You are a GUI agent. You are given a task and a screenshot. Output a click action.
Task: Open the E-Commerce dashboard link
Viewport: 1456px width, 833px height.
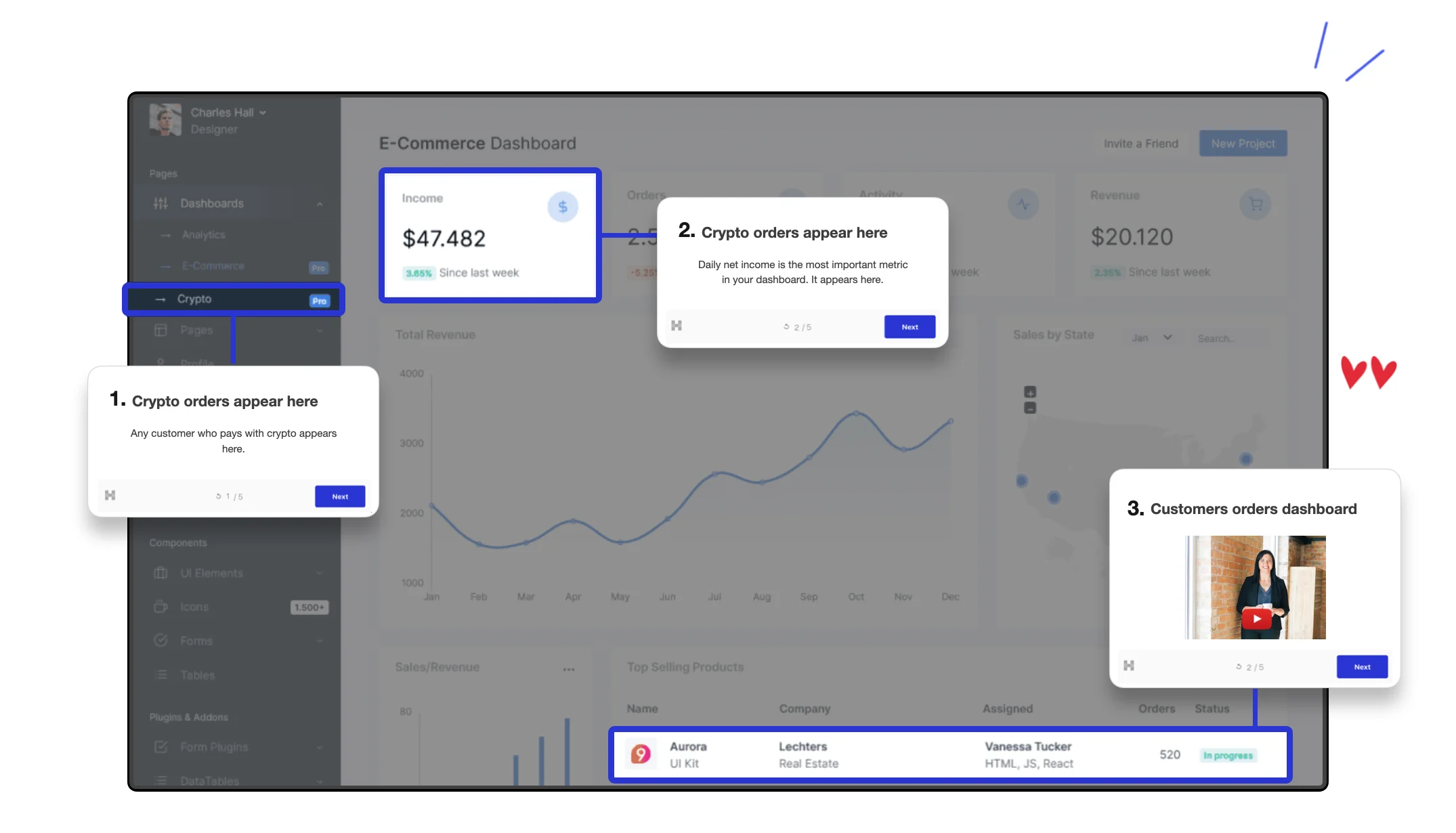(213, 266)
